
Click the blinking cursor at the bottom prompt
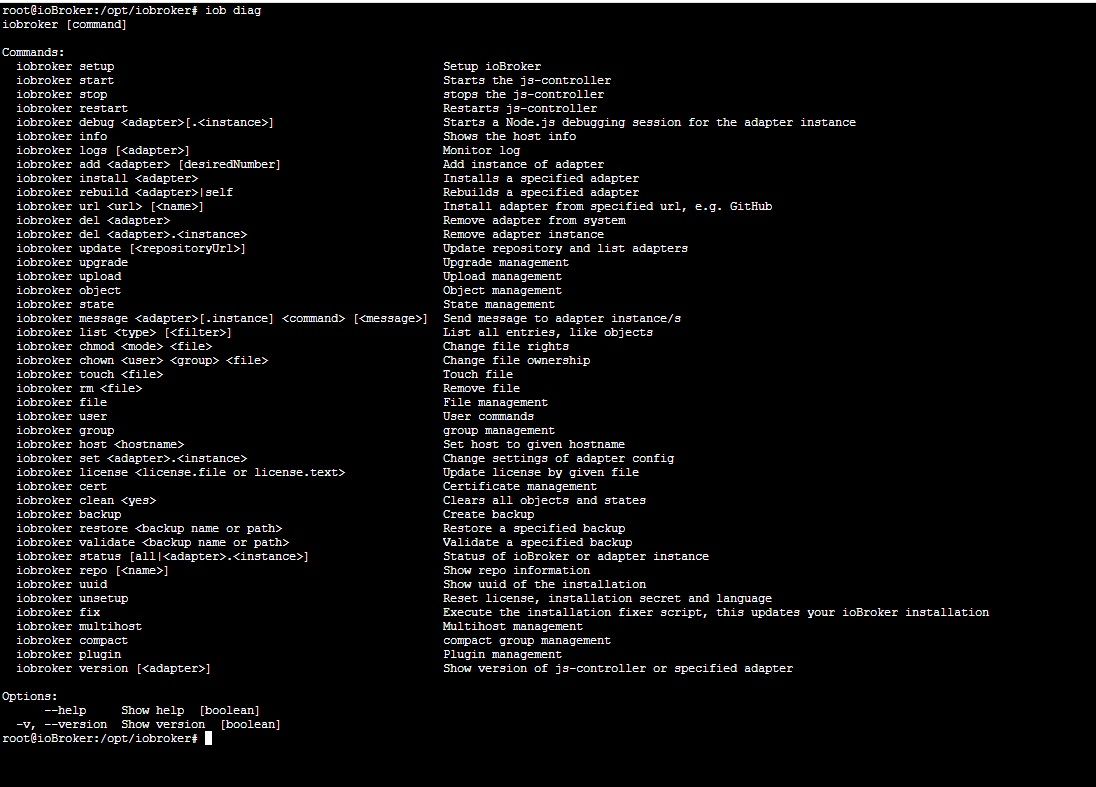pyautogui.click(x=208, y=738)
